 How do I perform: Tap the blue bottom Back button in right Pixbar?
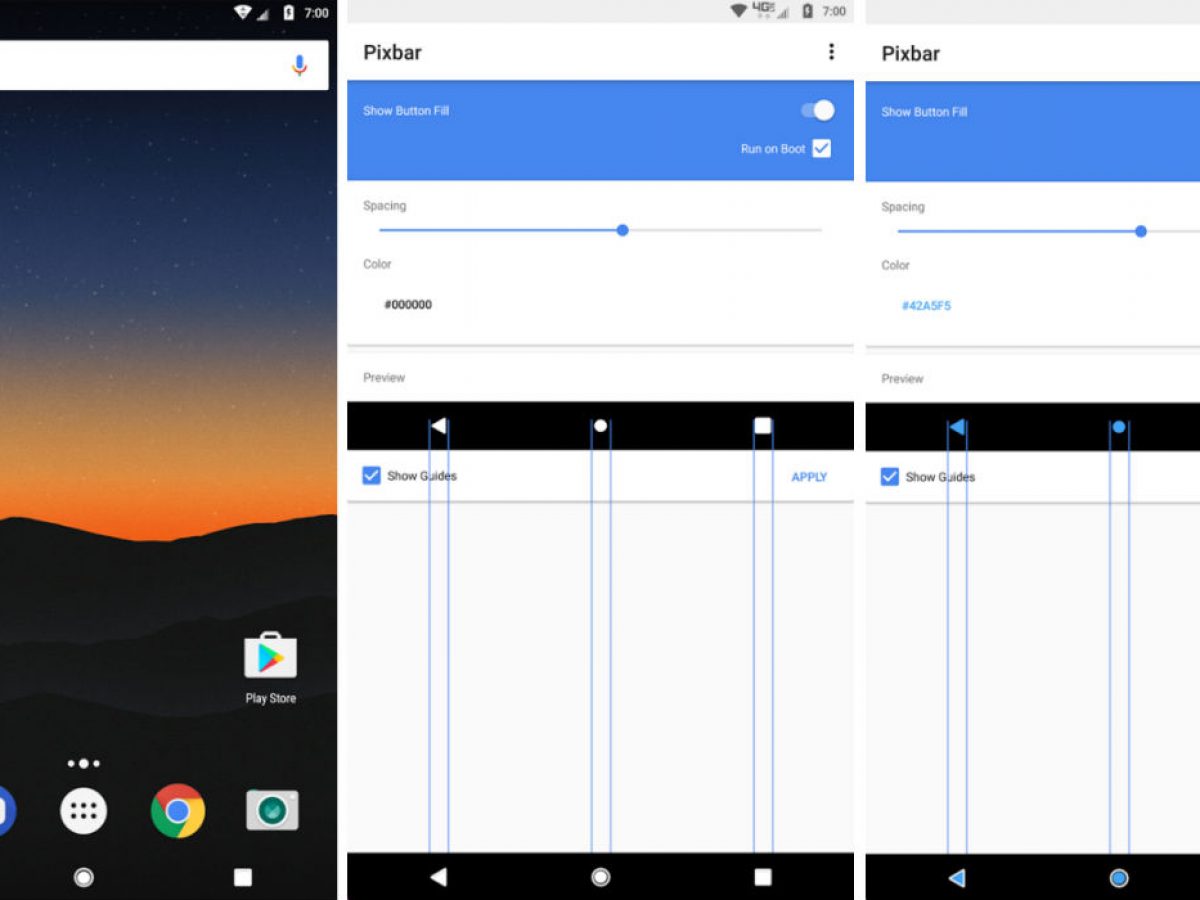click(x=956, y=878)
